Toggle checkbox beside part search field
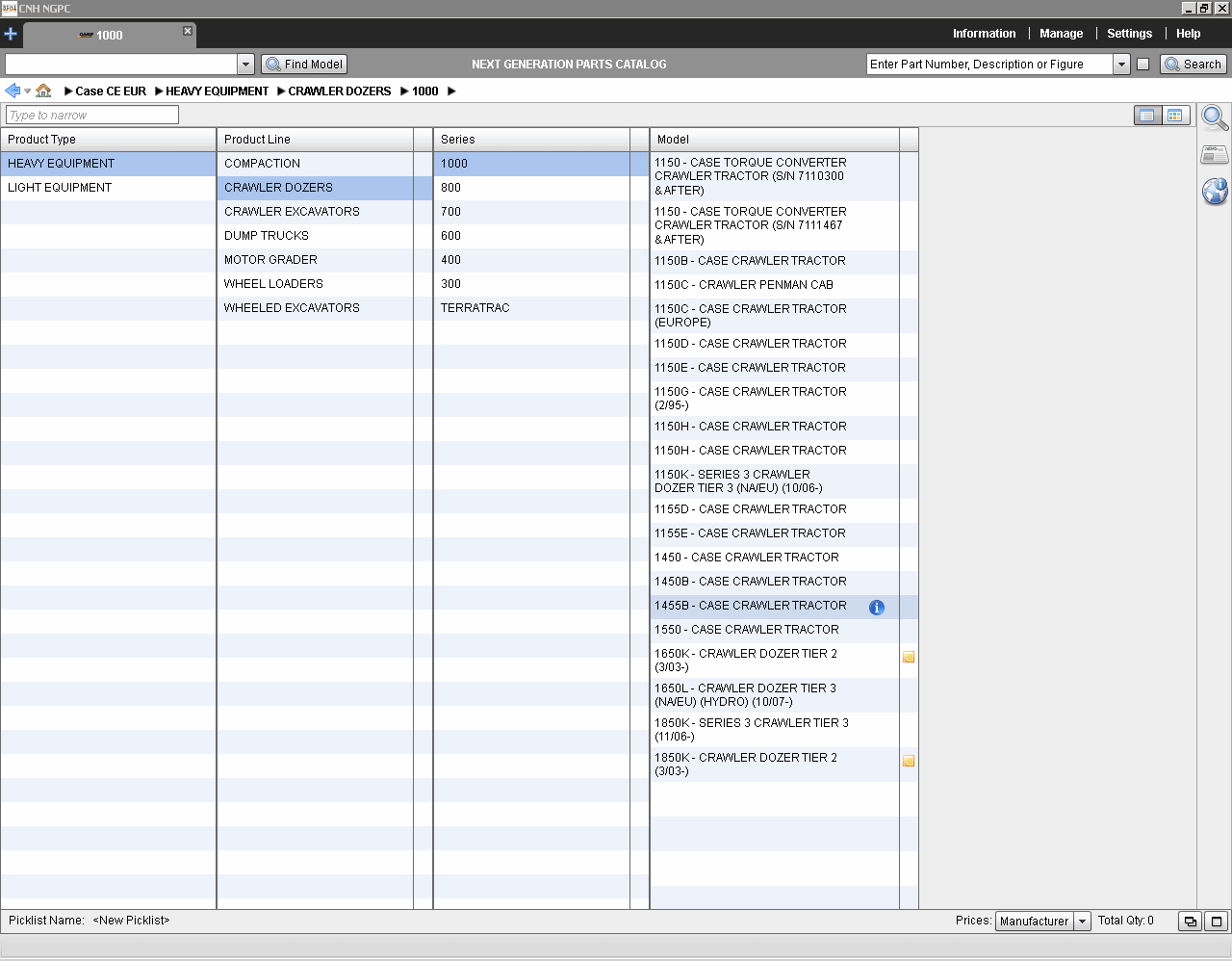This screenshot has height=961, width=1232. [1142, 65]
